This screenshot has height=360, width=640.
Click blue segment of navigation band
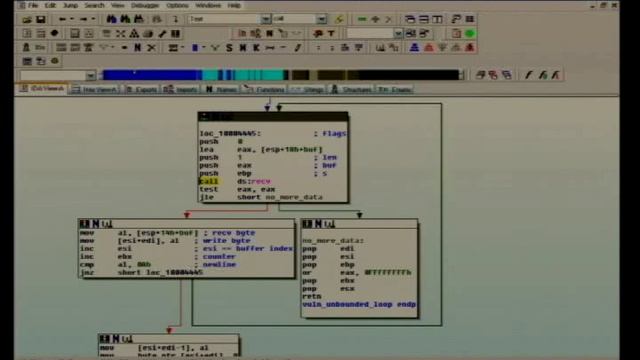pos(151,75)
